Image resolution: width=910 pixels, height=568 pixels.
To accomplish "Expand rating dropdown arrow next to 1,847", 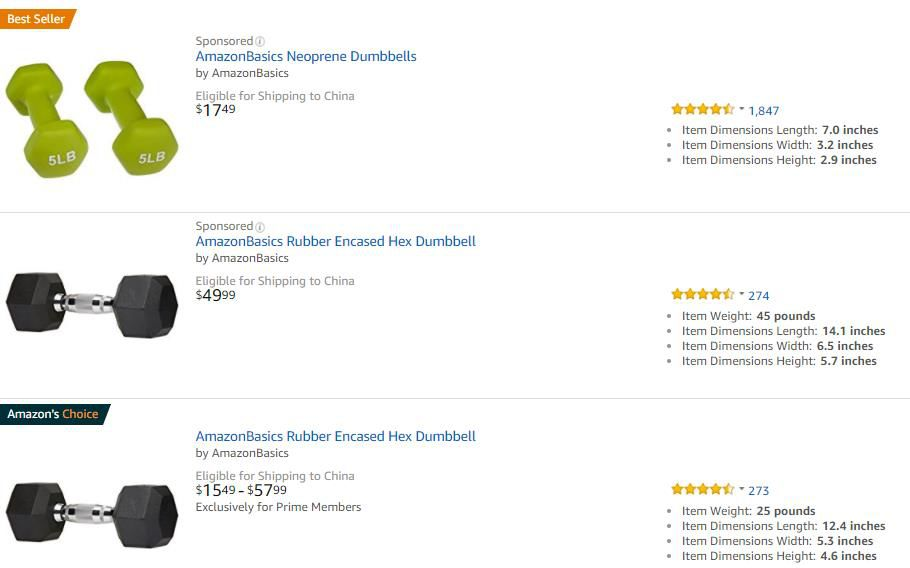I will pyautogui.click(x=741, y=108).
